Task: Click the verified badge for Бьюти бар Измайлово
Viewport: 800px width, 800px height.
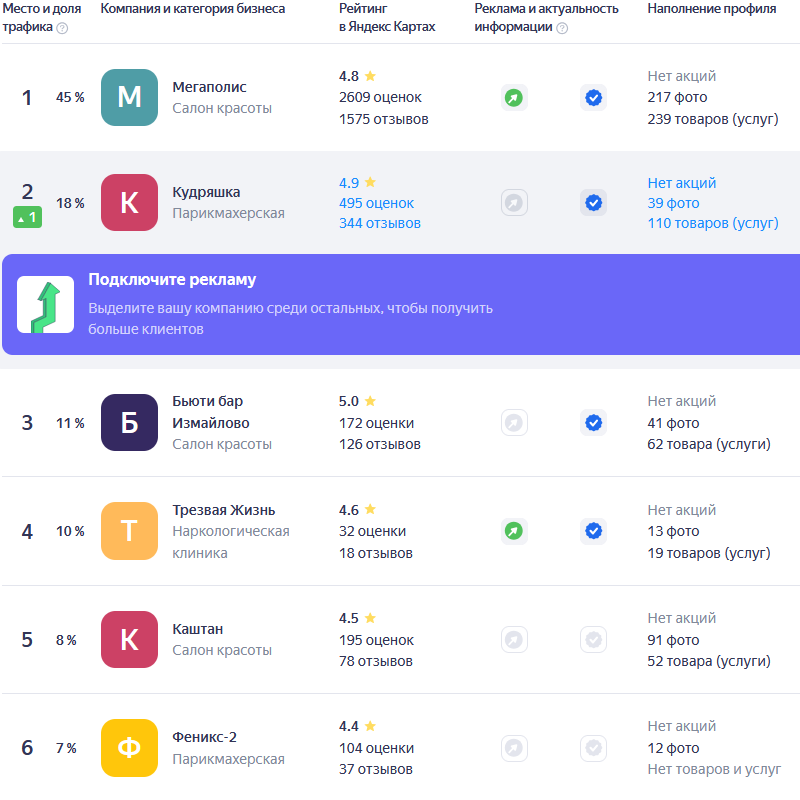Action: coord(593,422)
